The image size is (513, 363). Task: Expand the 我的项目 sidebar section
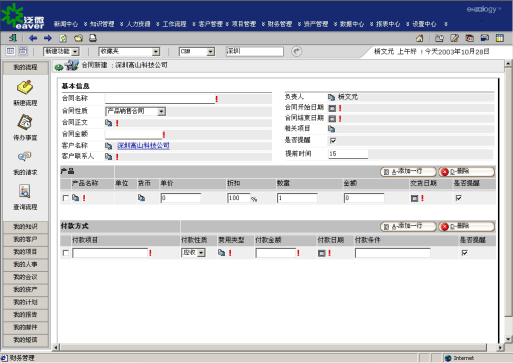pos(25,252)
